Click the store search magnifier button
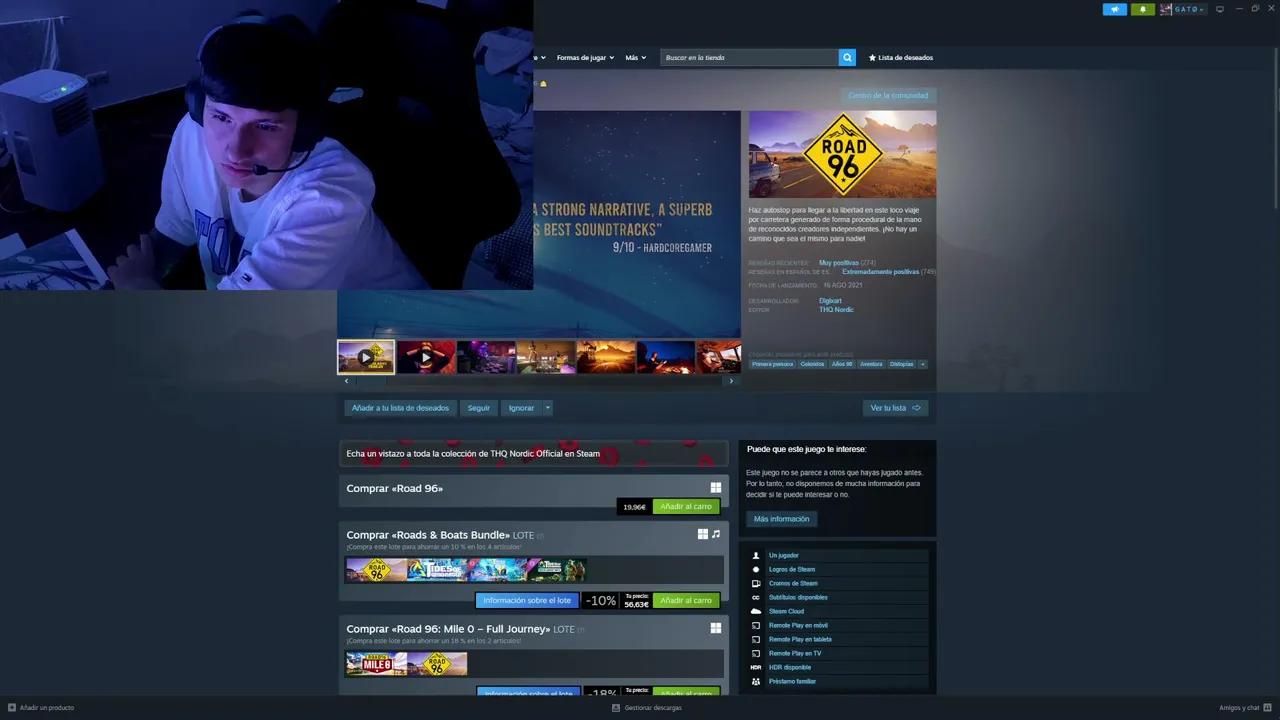 click(847, 58)
